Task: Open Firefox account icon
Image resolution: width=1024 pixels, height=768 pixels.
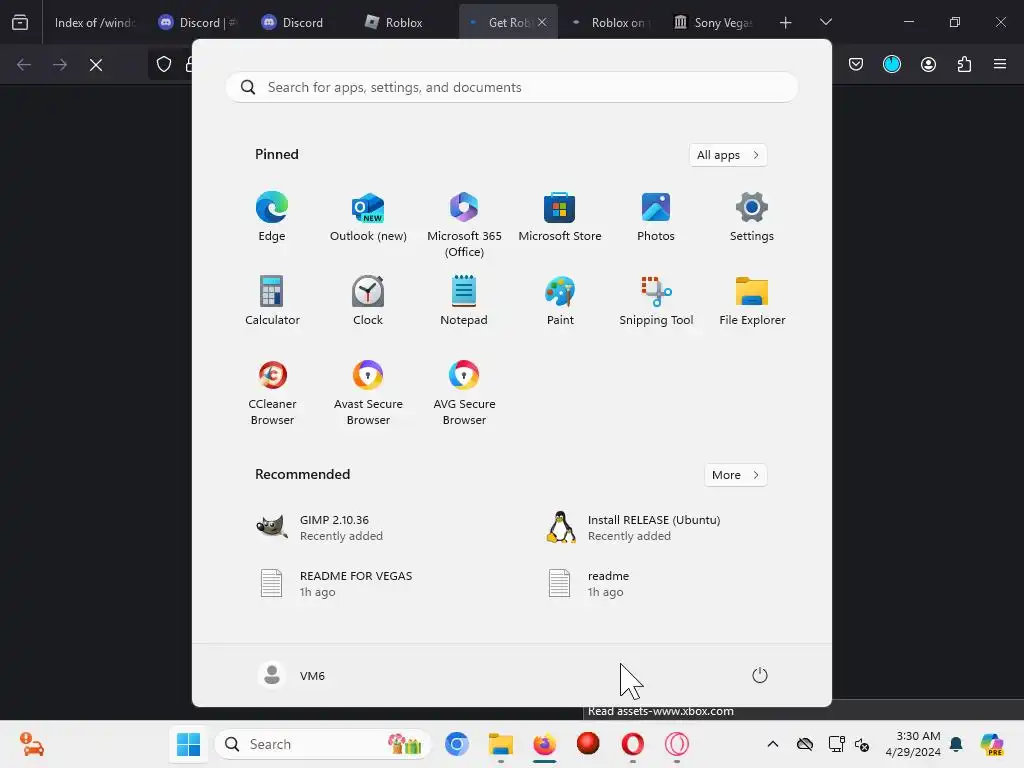Action: point(928,64)
